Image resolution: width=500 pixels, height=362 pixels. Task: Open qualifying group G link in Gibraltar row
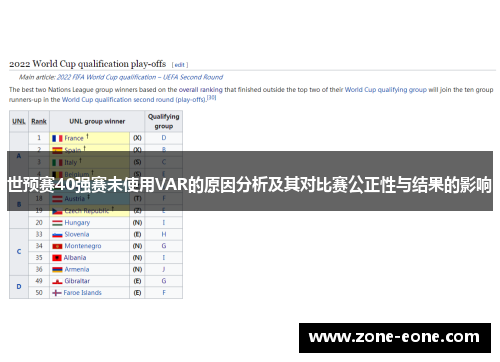point(164,281)
